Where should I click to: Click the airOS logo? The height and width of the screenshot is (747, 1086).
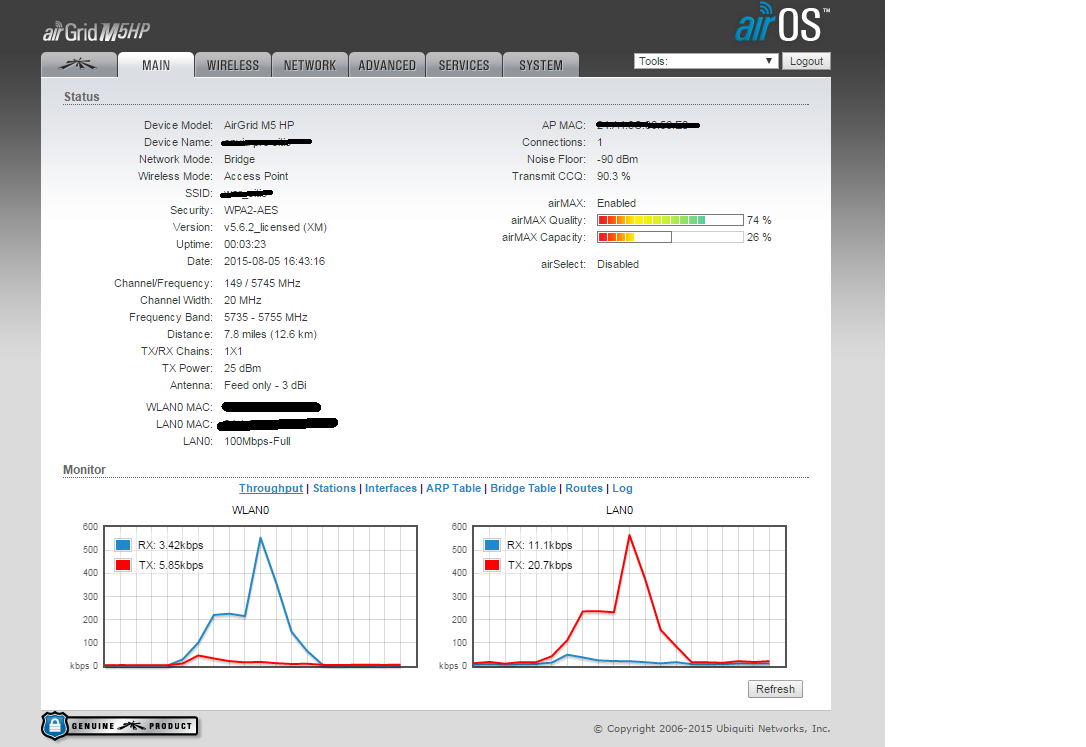(782, 22)
